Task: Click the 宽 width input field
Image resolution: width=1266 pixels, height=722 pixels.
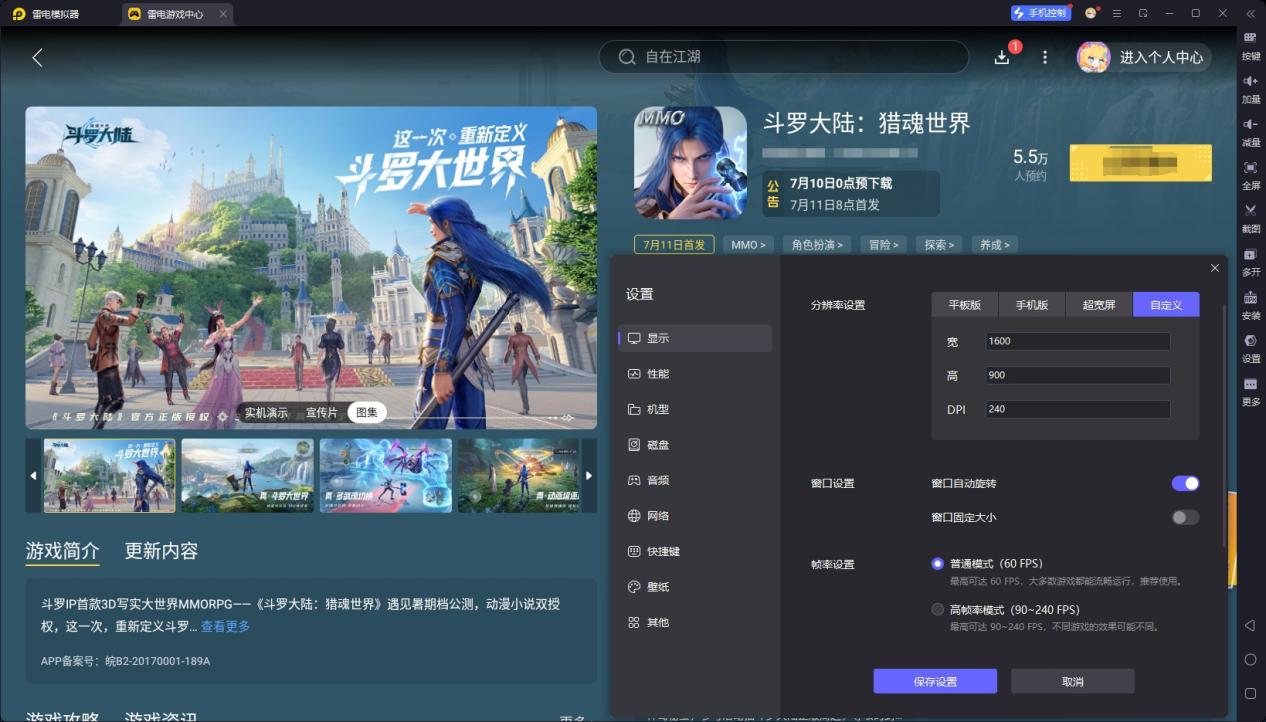Action: point(1077,341)
